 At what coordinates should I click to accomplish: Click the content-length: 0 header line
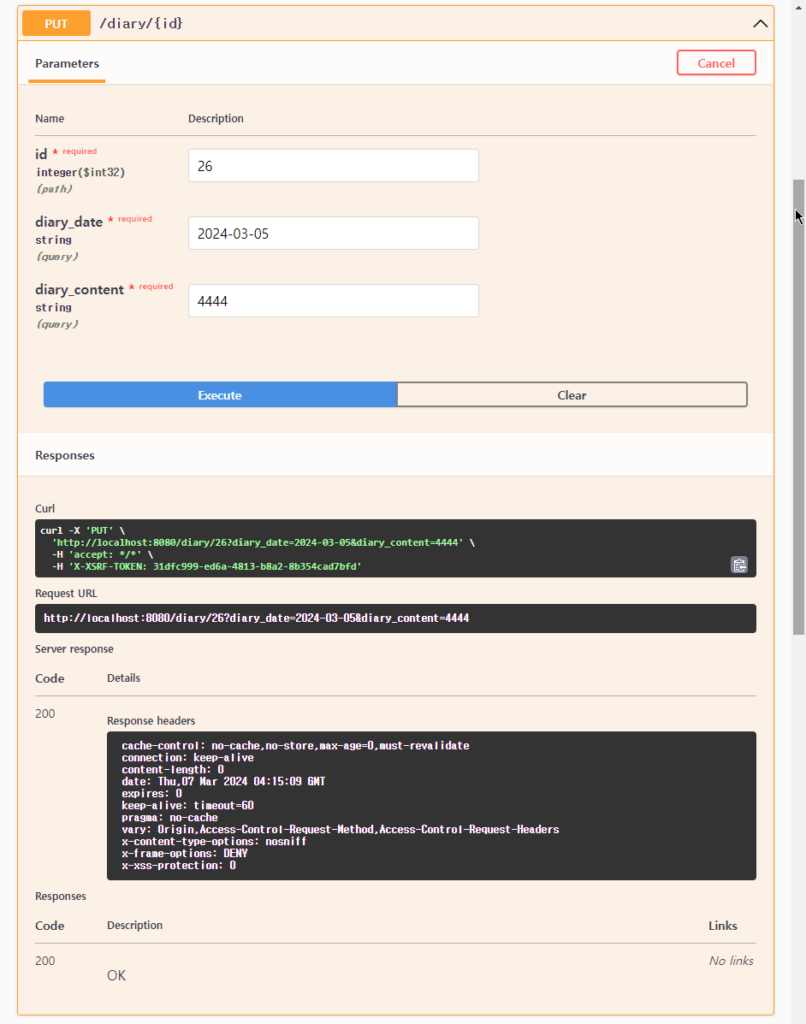(172, 770)
